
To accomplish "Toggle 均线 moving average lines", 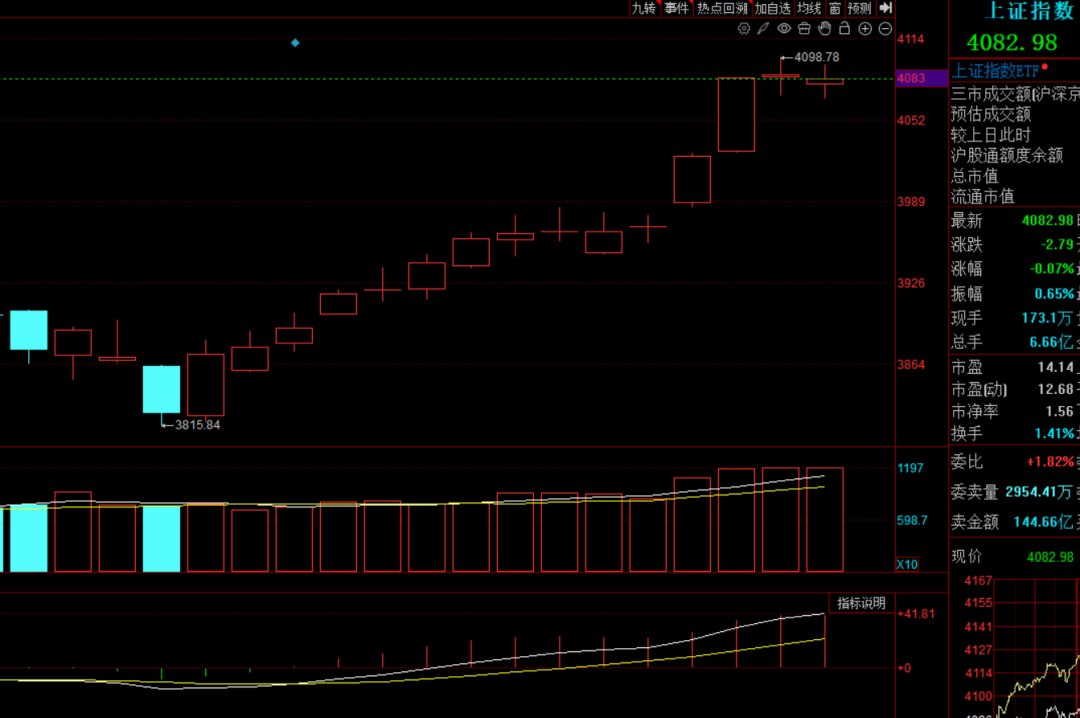I will (x=809, y=8).
